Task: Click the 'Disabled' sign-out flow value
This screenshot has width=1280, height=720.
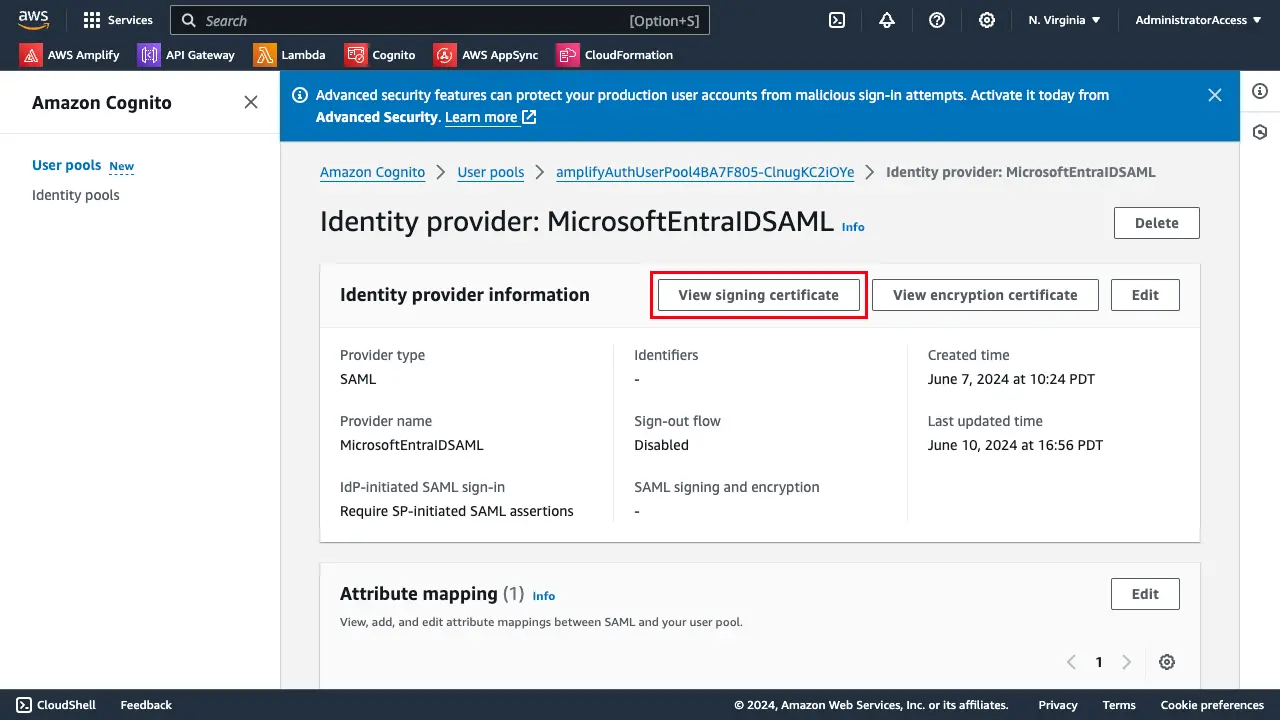Action: [x=661, y=445]
